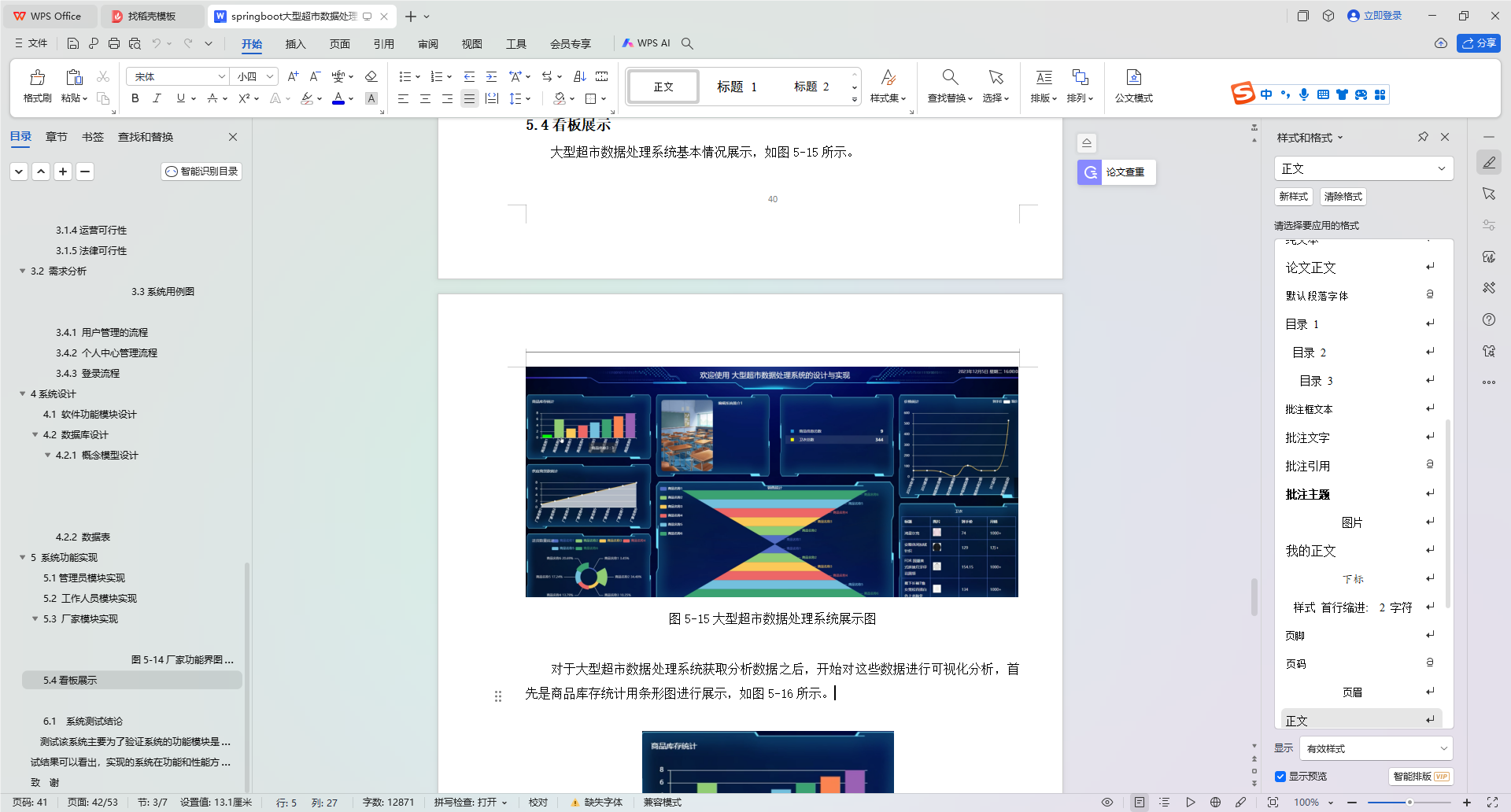Increase paragraph indent
The height and width of the screenshot is (812, 1511).
point(491,76)
